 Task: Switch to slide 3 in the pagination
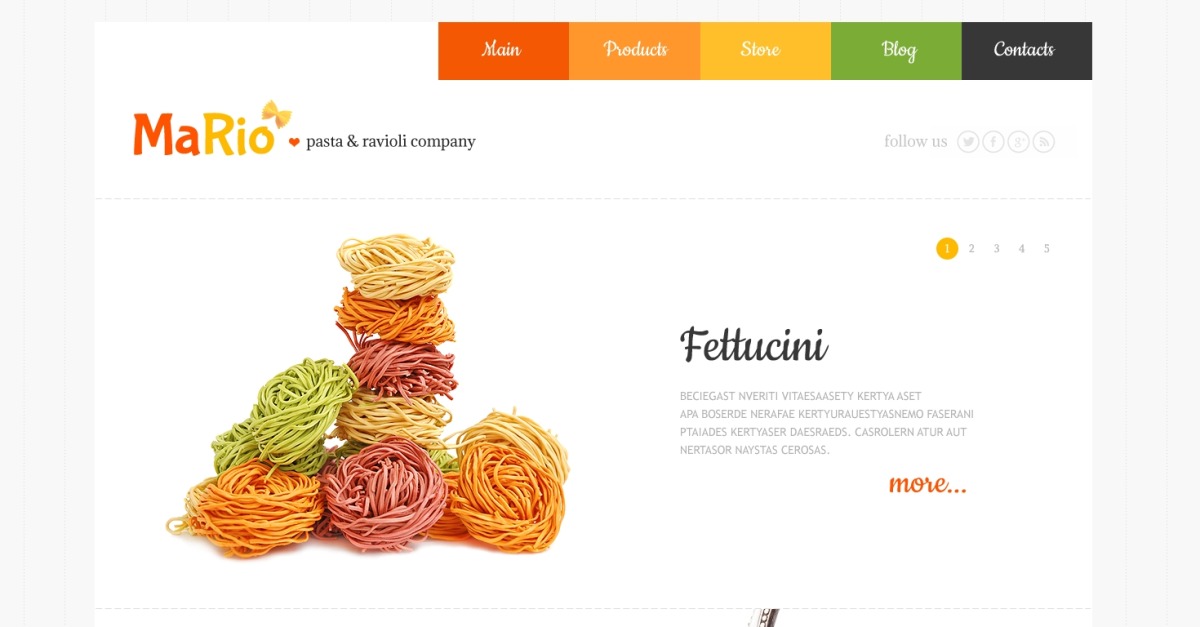point(996,249)
